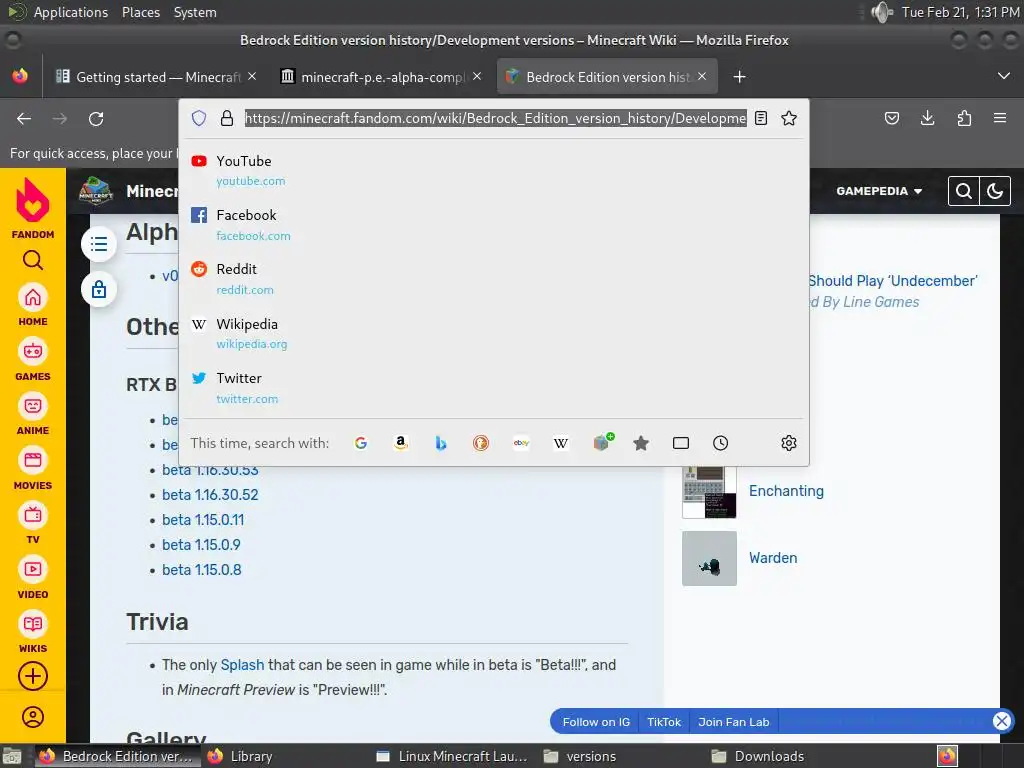1024x768 pixels.
Task: Open Fandom ANIME section
Action: (x=33, y=414)
